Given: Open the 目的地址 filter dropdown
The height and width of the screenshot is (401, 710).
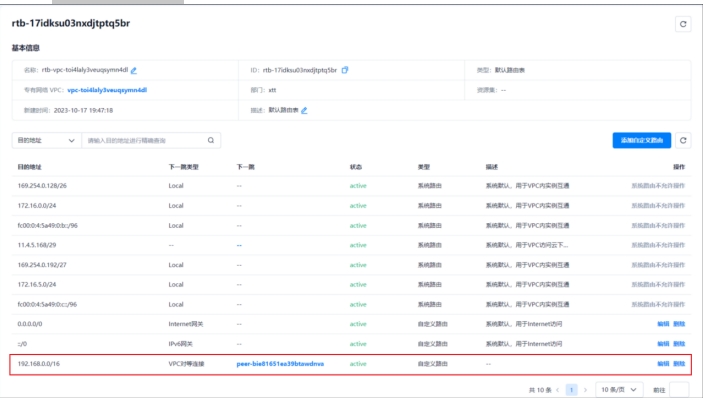Looking at the screenshot, I should (x=46, y=140).
